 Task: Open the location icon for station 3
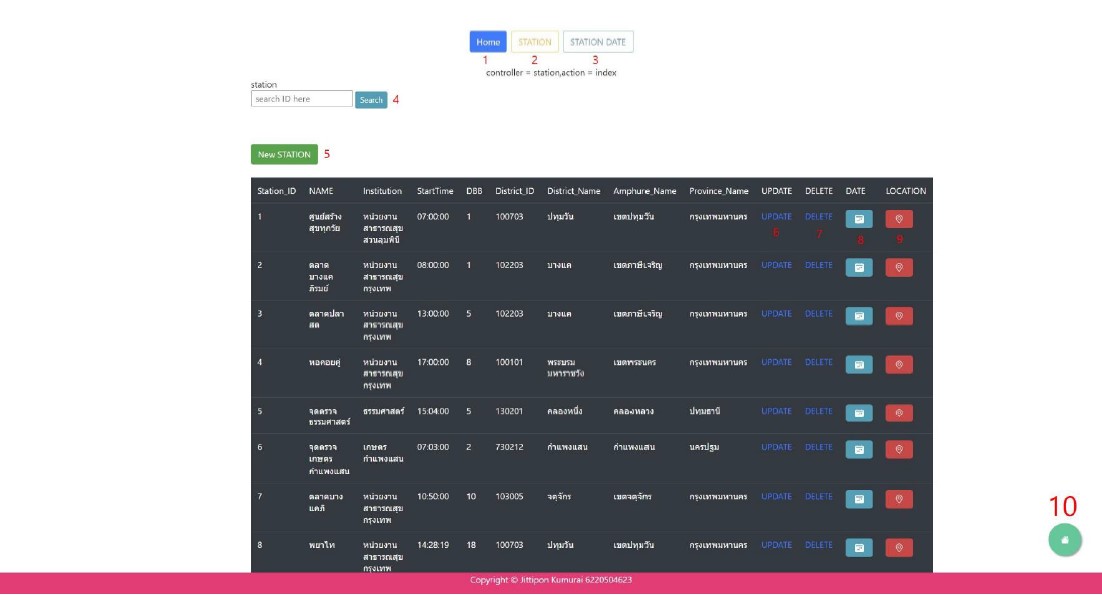[899, 316]
